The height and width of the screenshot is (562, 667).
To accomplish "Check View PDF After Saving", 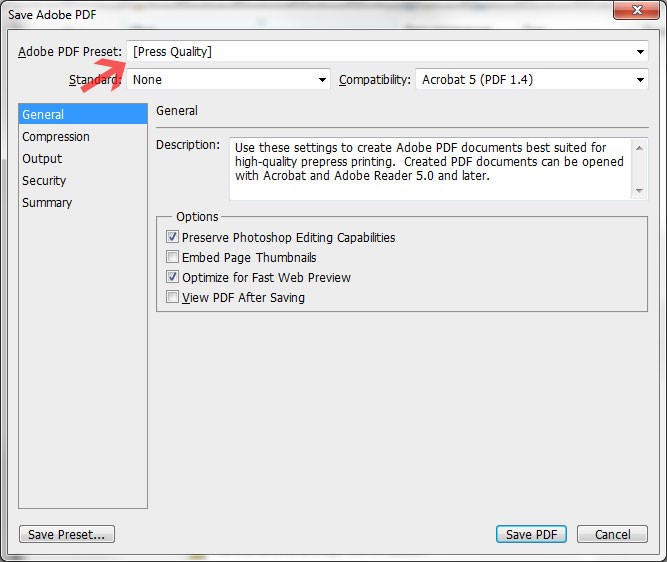I will point(172,297).
